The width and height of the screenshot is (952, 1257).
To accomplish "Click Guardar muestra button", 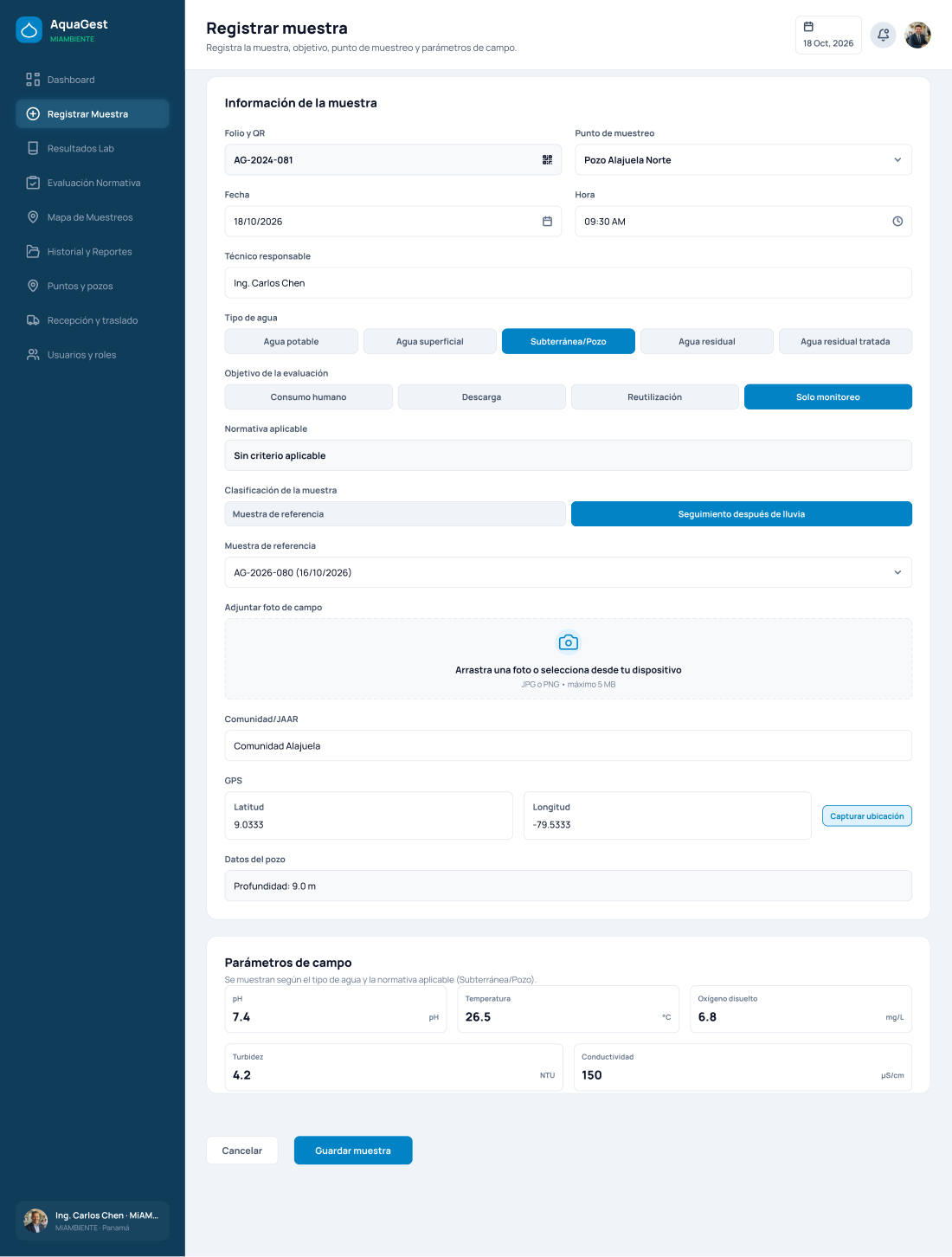I will click(x=353, y=1151).
